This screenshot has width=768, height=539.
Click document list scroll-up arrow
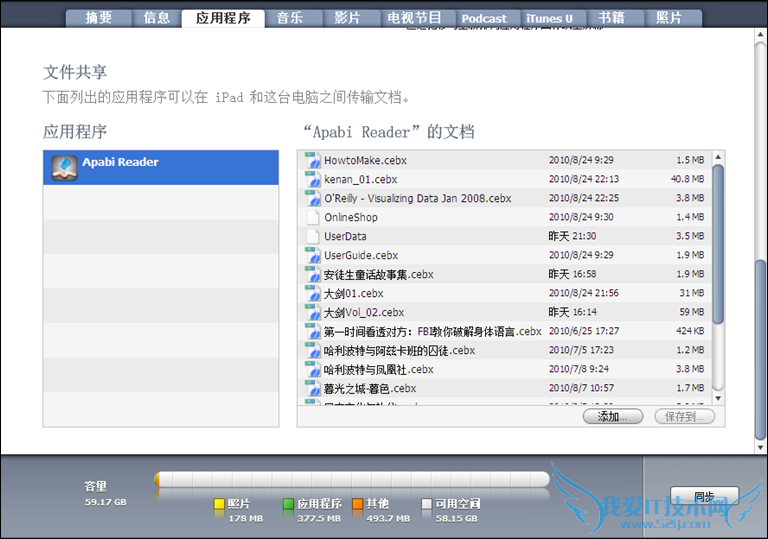pos(718,157)
